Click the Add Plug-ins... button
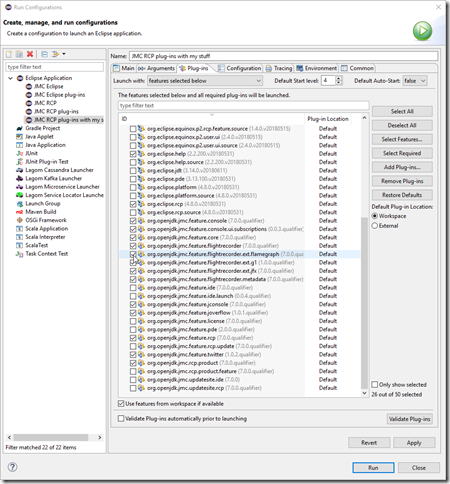This screenshot has height=484, width=450. (402, 167)
